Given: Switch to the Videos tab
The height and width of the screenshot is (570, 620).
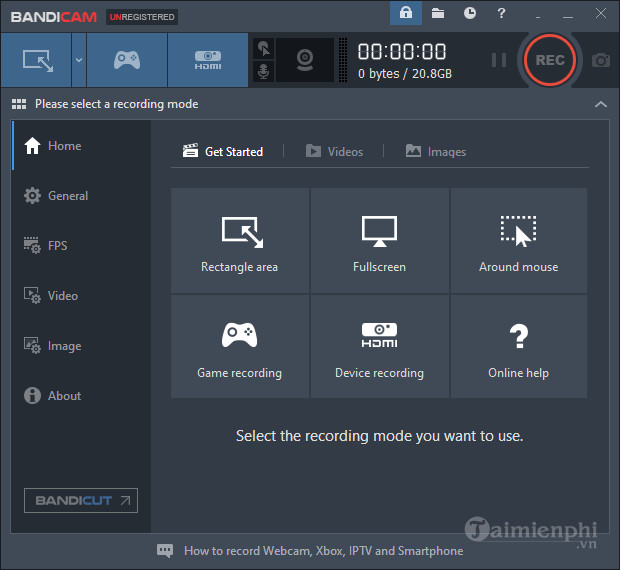Looking at the screenshot, I should click(335, 151).
